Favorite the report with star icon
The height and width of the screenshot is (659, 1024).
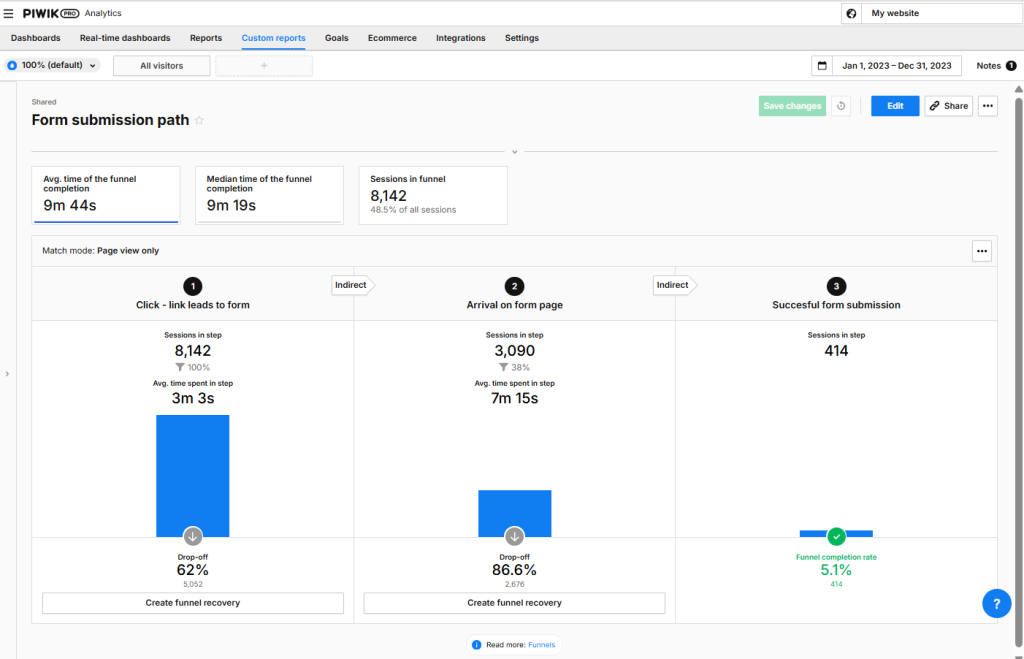(x=199, y=120)
